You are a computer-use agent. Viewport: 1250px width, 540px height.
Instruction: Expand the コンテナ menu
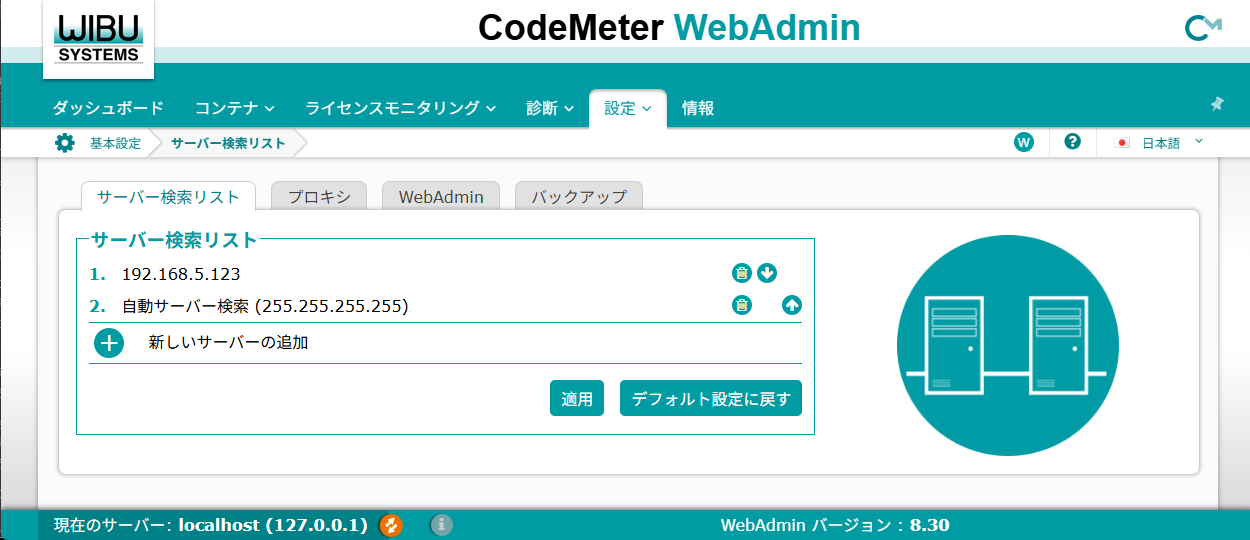click(235, 108)
